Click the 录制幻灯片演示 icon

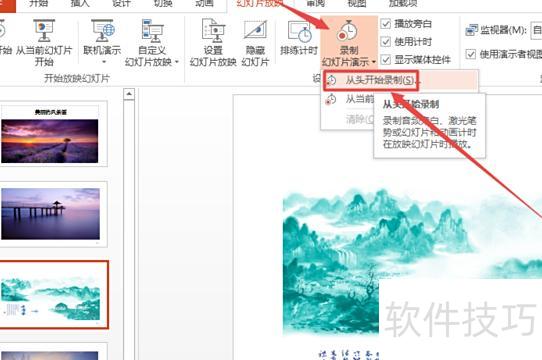click(347, 30)
